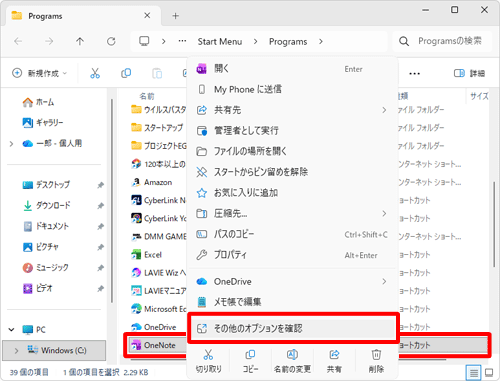Choose スタートからピン留めを解除
This screenshot has height=381, width=500.
[293, 172]
